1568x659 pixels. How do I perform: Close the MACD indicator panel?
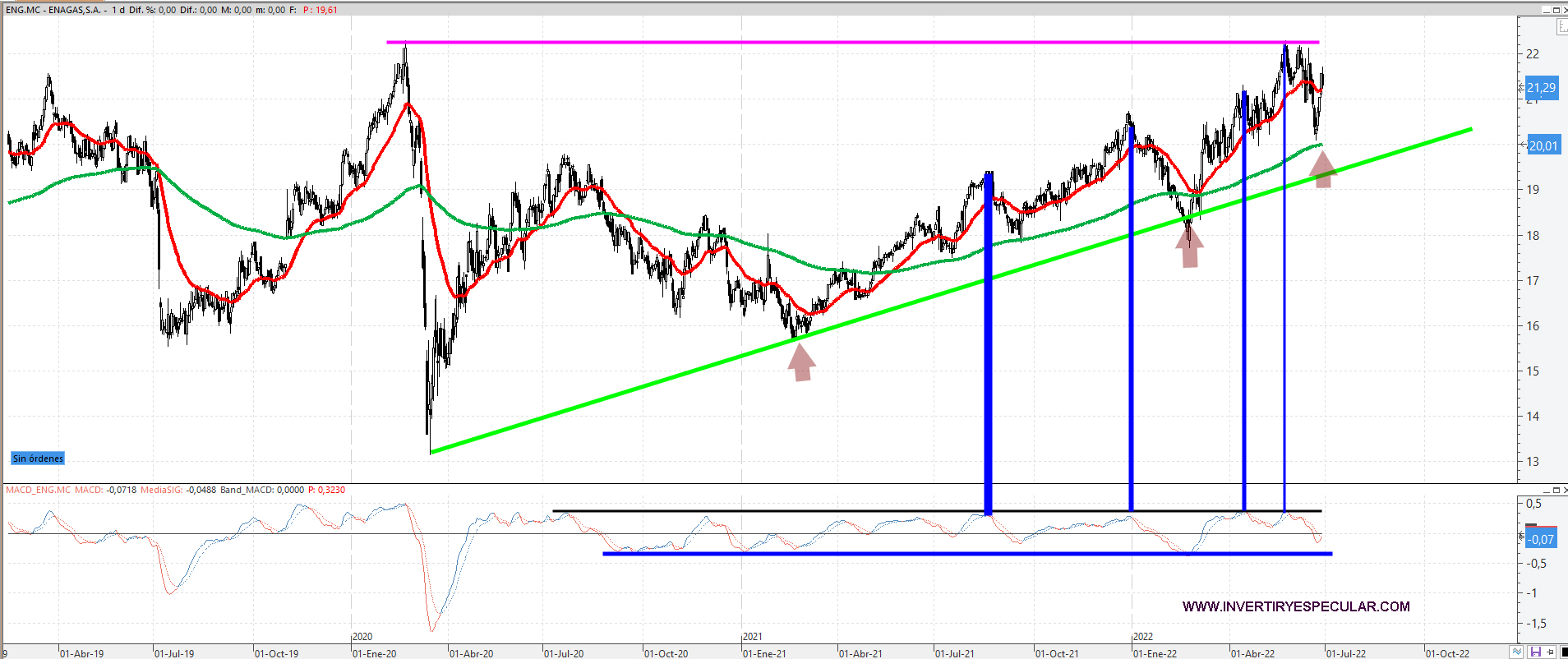1564,490
